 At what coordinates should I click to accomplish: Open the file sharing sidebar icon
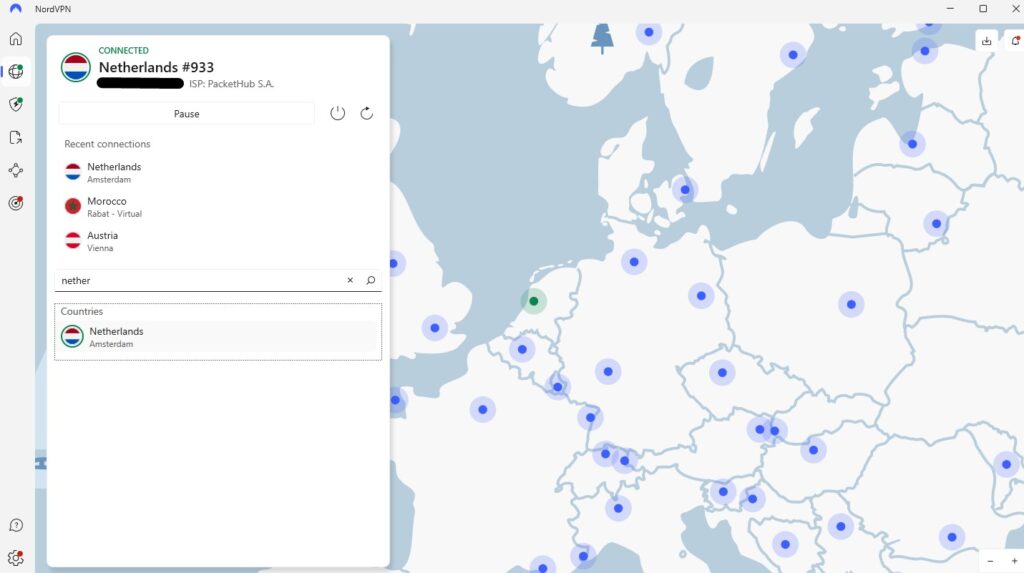click(16, 137)
